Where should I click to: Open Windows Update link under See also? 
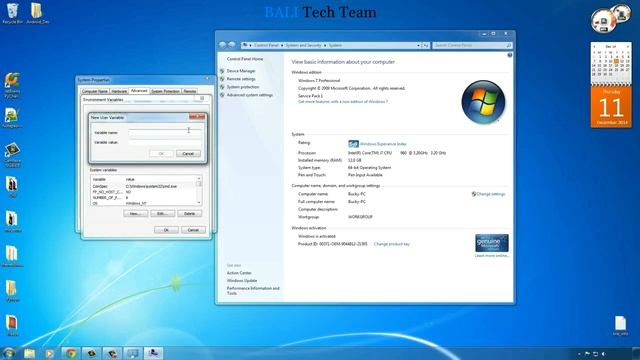242,281
